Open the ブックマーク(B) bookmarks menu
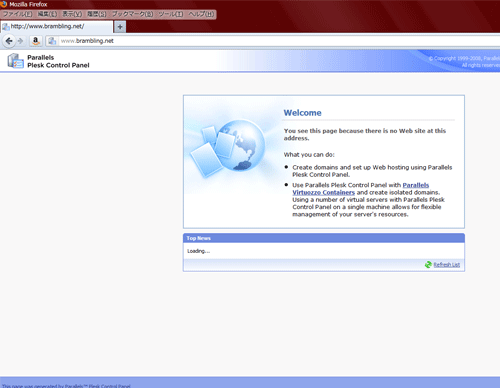The height and width of the screenshot is (388, 500). point(132,14)
